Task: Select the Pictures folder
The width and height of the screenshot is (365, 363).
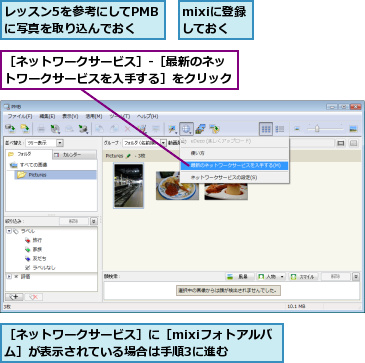Action: click(x=55, y=175)
